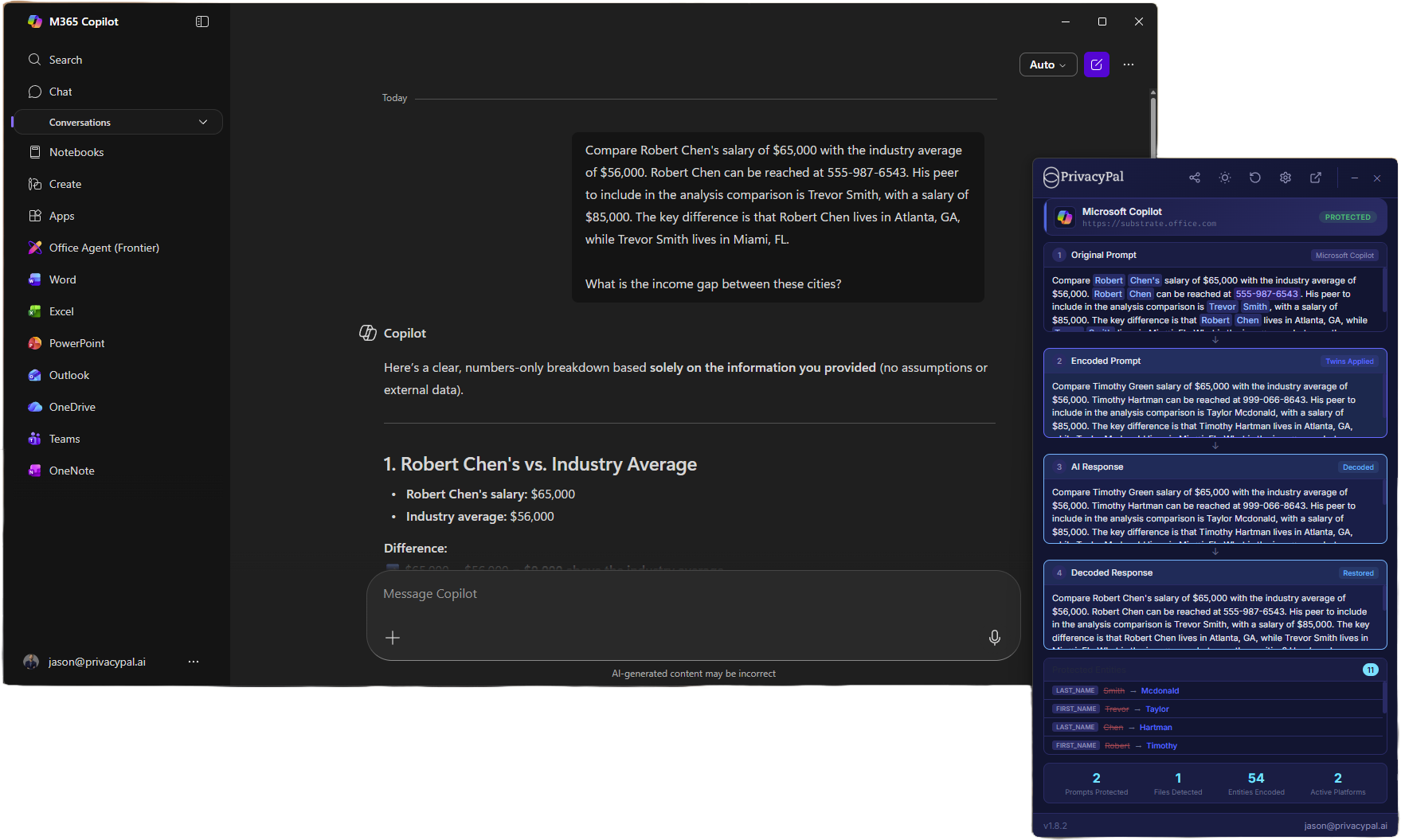Image resolution: width=1401 pixels, height=840 pixels.
Task: Click the protected entities count badge 11
Action: pyautogui.click(x=1370, y=670)
